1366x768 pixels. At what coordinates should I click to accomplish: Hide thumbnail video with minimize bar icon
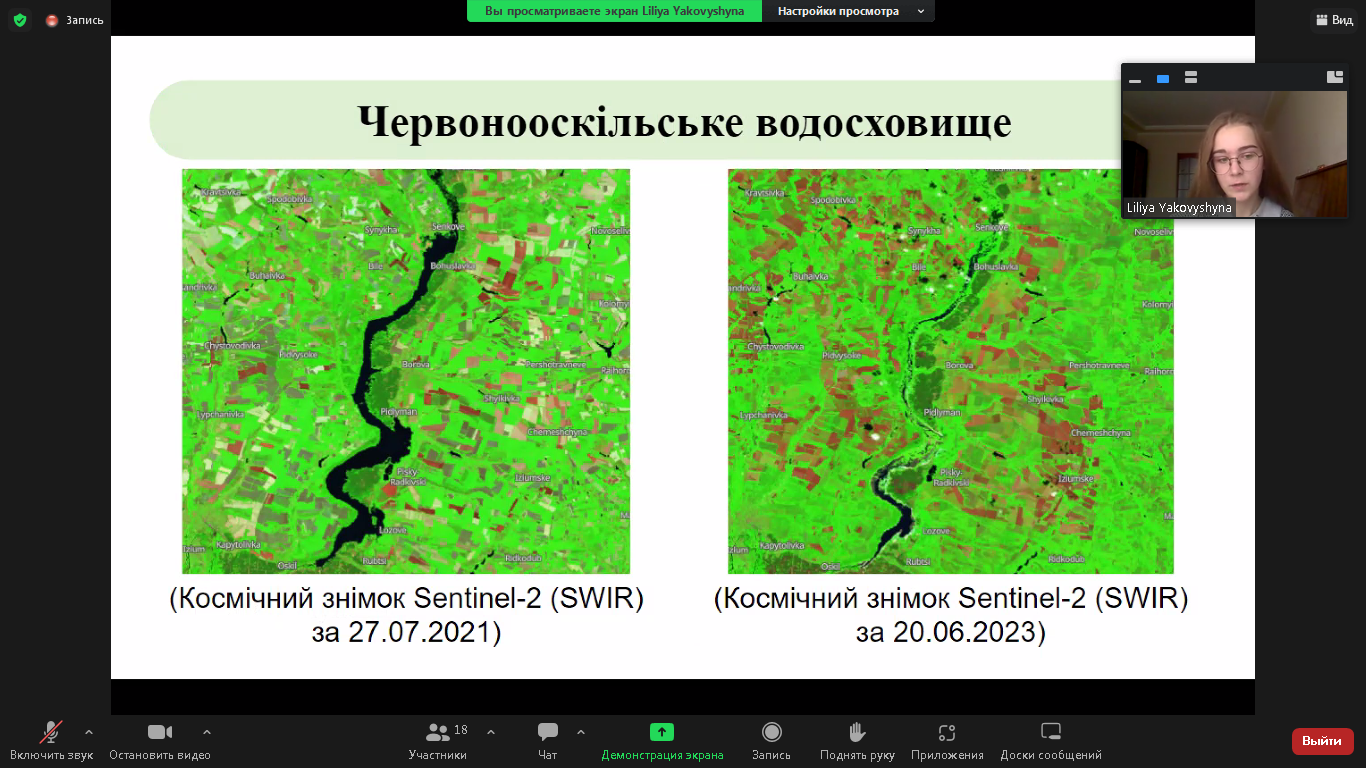tap(1135, 78)
